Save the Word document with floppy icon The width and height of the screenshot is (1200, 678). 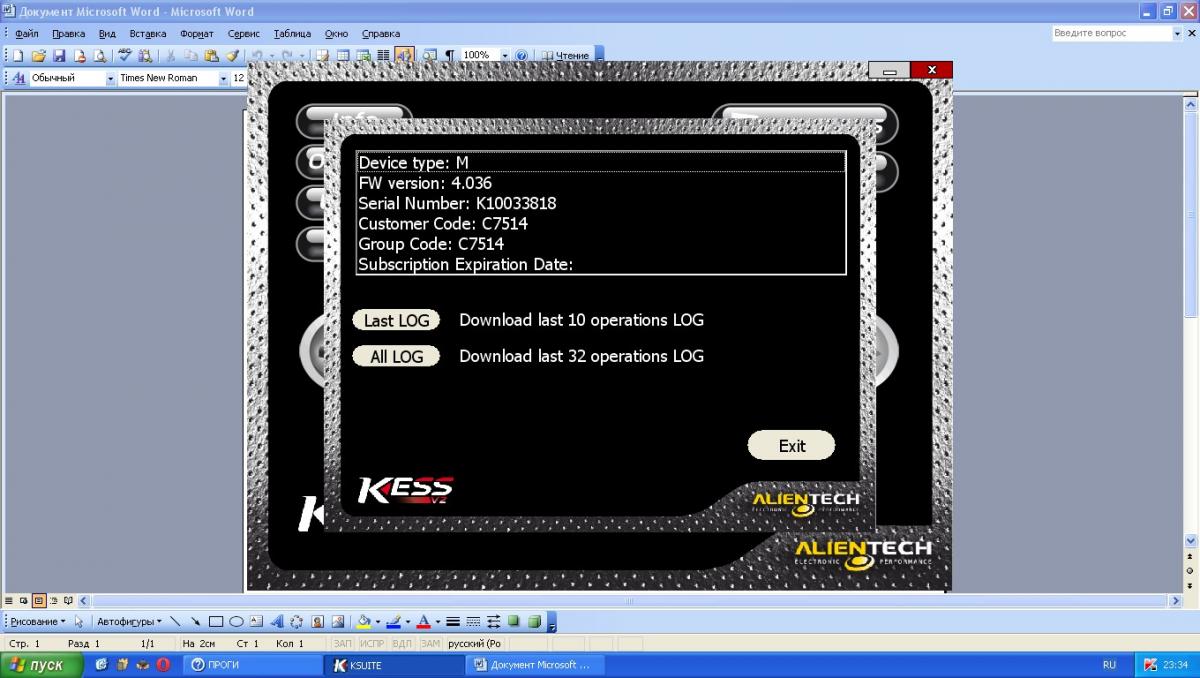pyautogui.click(x=59, y=55)
